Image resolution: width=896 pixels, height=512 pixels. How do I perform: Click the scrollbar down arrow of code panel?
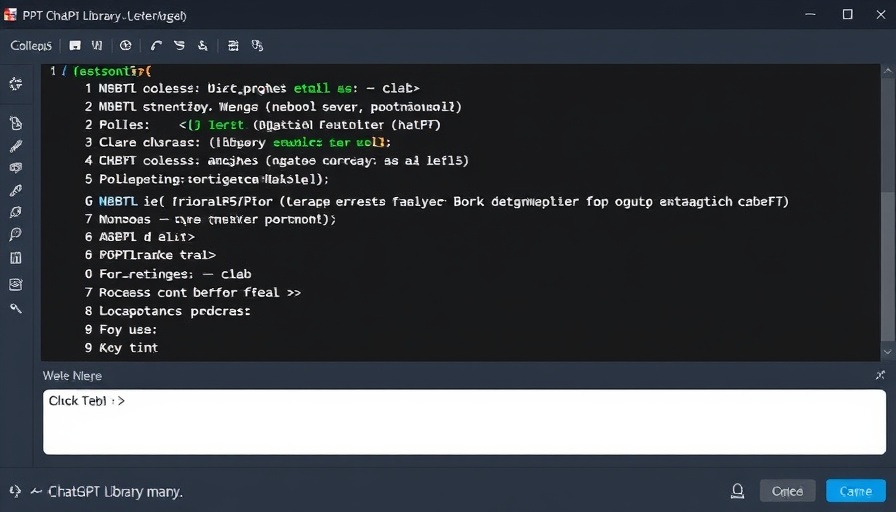[x=888, y=352]
